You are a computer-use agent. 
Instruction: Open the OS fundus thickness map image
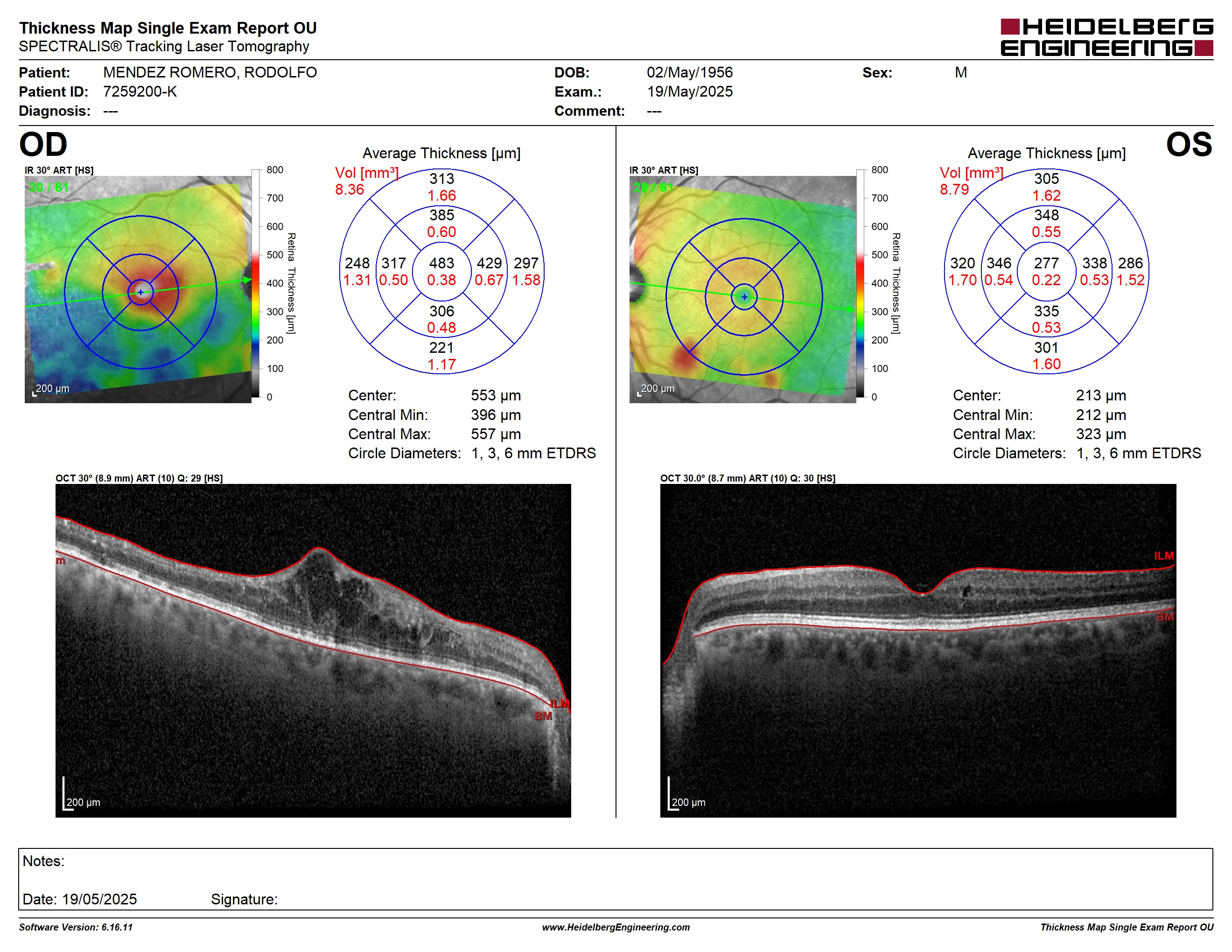tap(742, 289)
